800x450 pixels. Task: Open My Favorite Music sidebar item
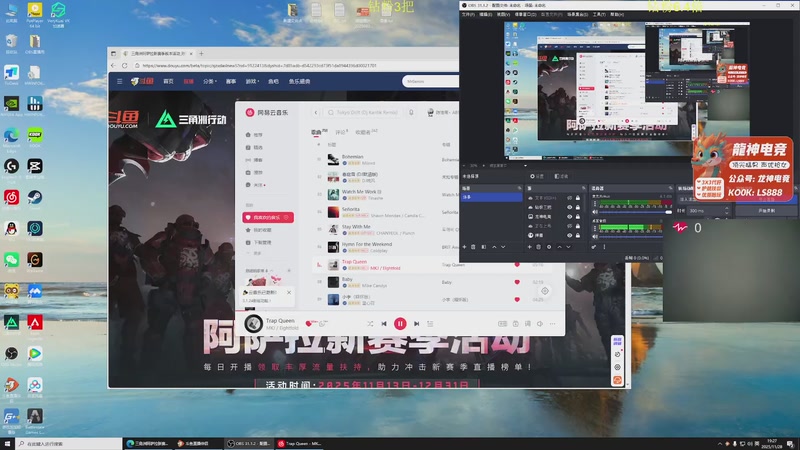pyautogui.click(x=268, y=217)
